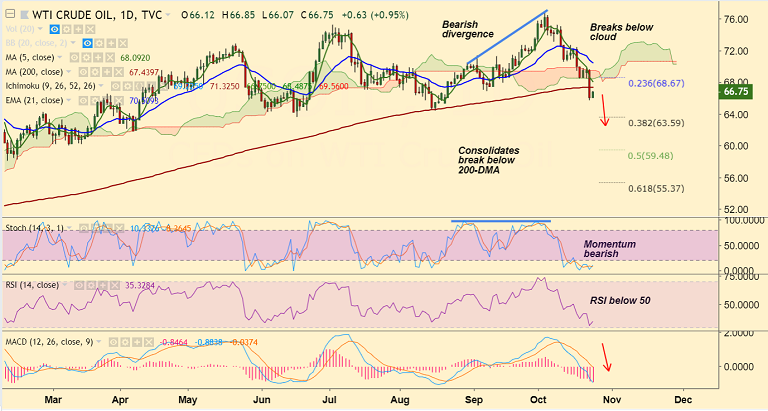Viewport: 768px width, 411px height.
Task: Open settings gear for BB (20, close, 2)
Action: coord(99,43)
